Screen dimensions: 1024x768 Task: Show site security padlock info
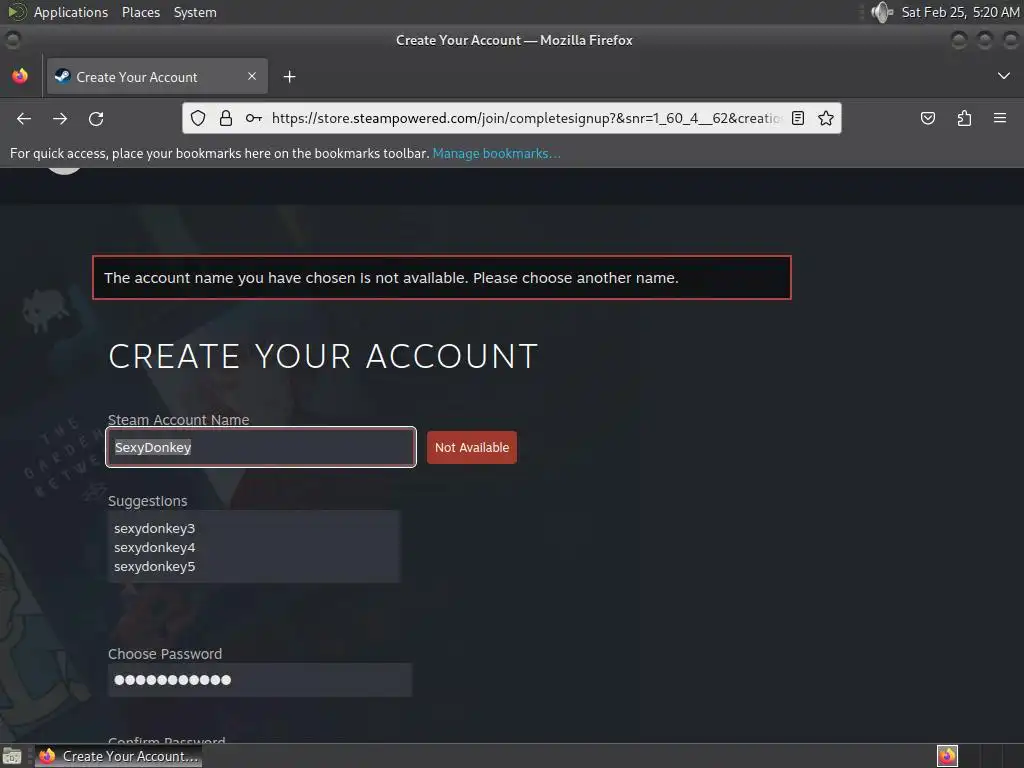point(226,118)
